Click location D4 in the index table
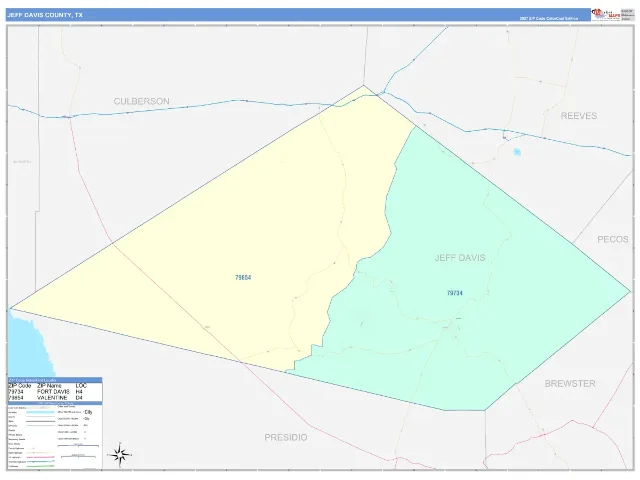 coord(79,398)
